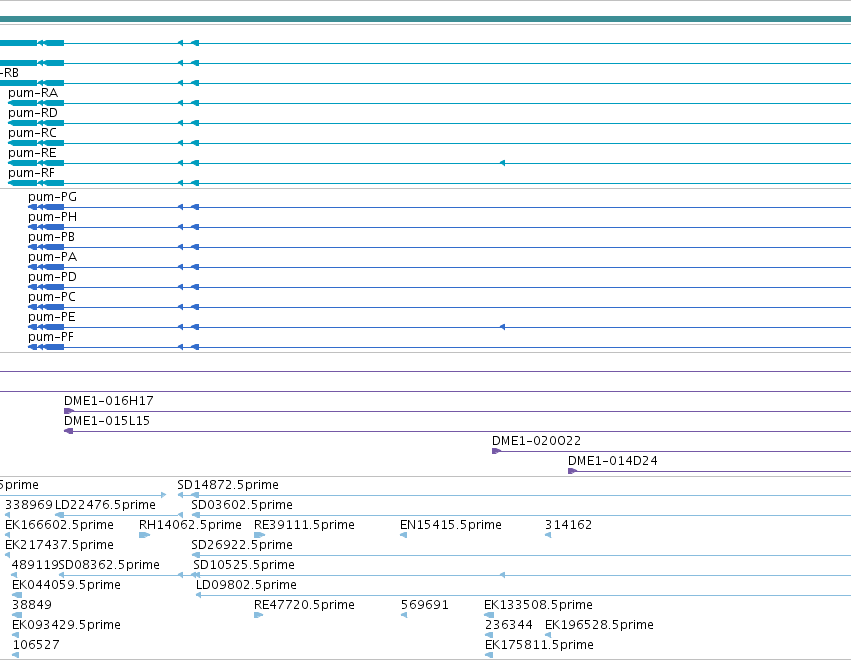Click the 569691 EST arrow

pyautogui.click(x=404, y=615)
